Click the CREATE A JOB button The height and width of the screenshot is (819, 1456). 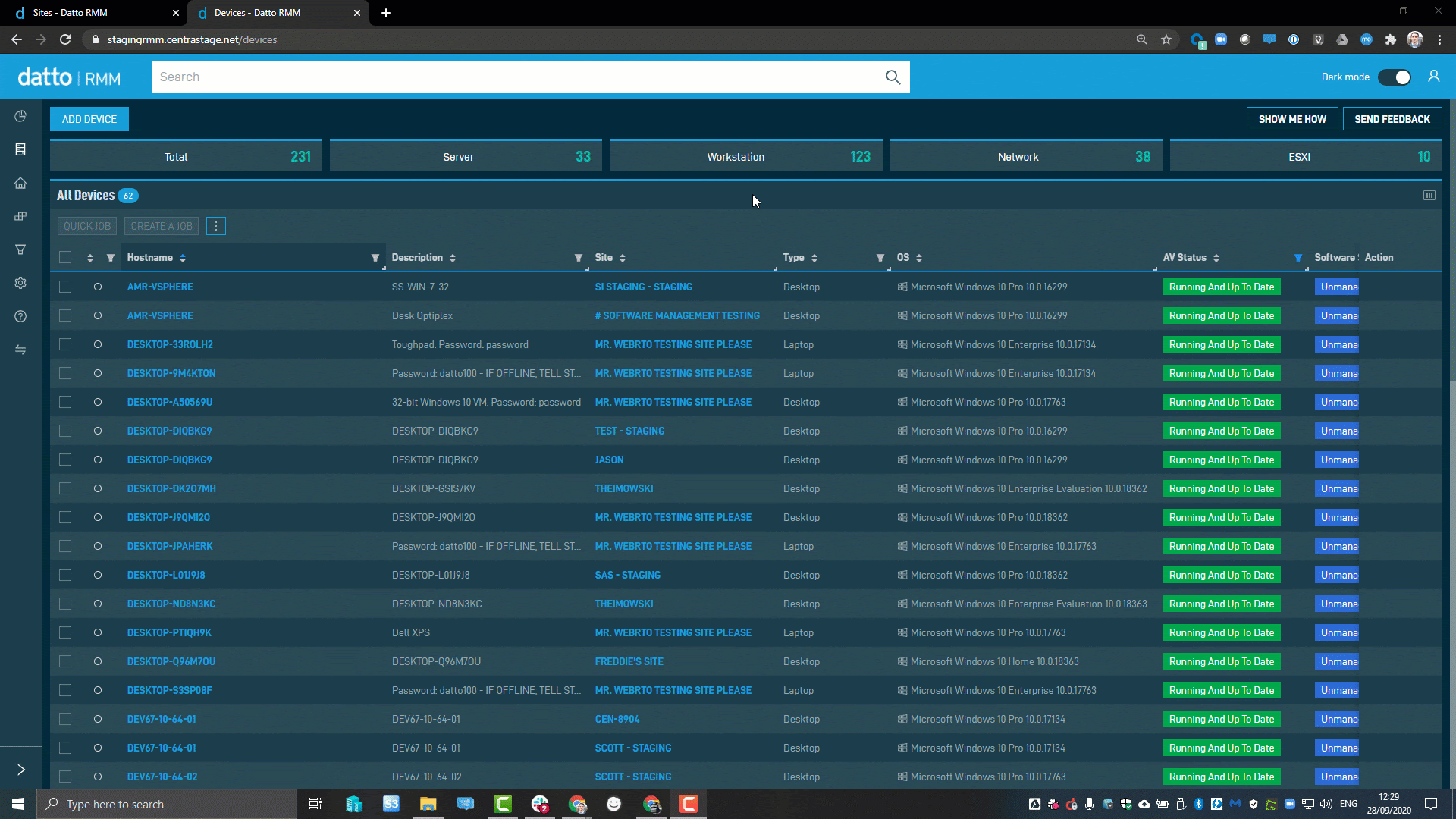point(162,226)
